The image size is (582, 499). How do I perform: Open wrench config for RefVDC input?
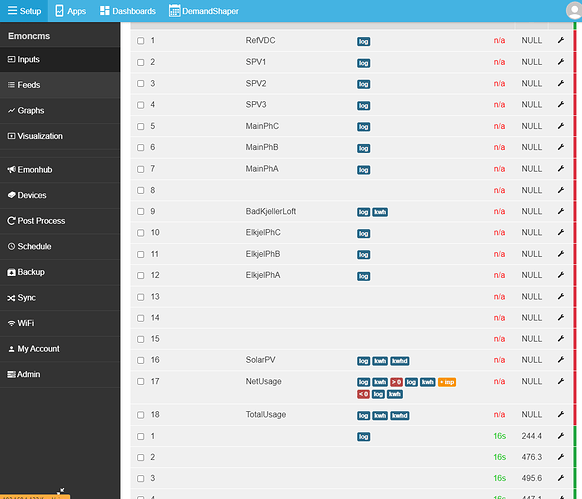[x=561, y=40]
